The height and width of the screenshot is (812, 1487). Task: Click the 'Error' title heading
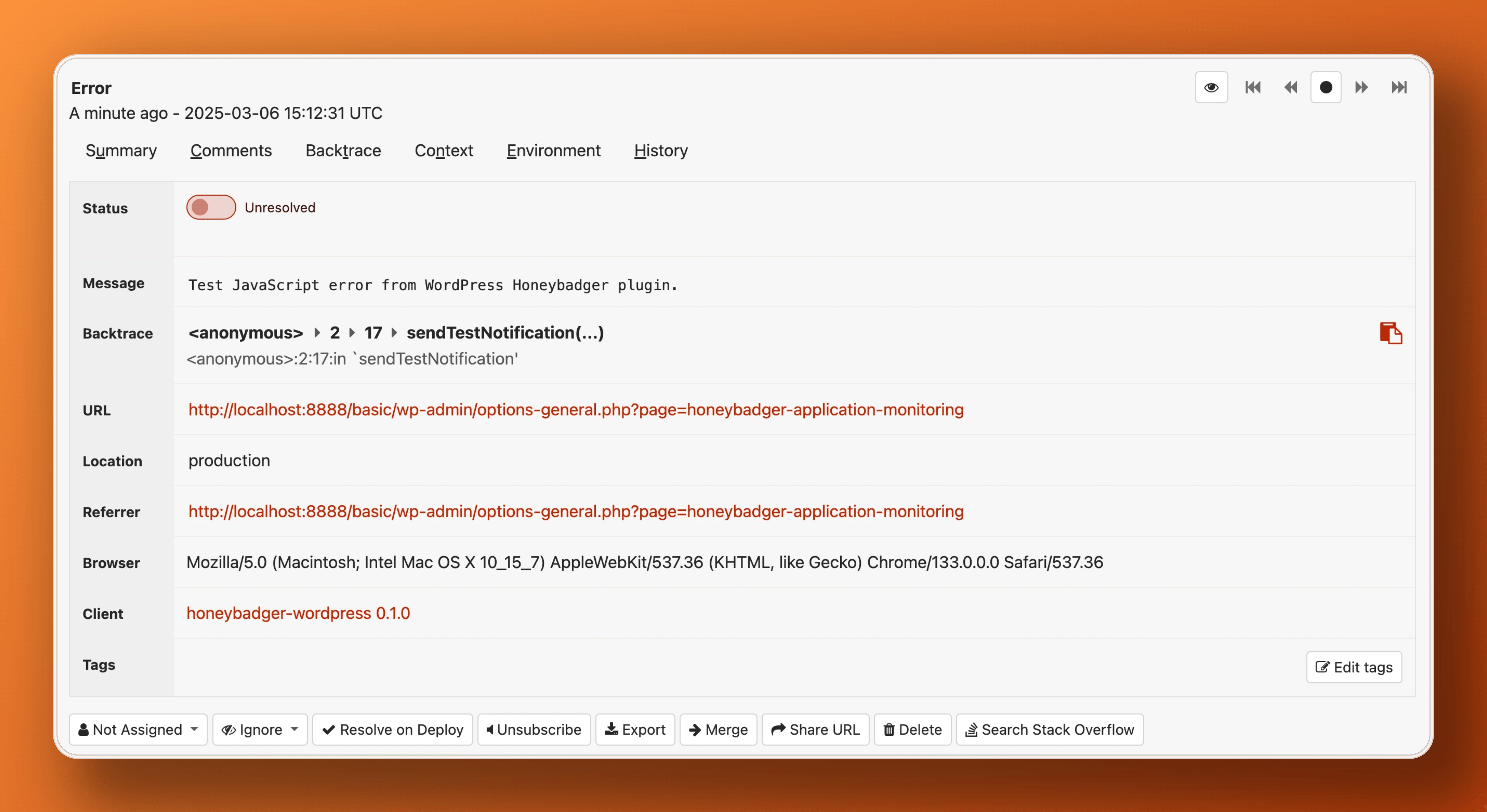(x=91, y=88)
